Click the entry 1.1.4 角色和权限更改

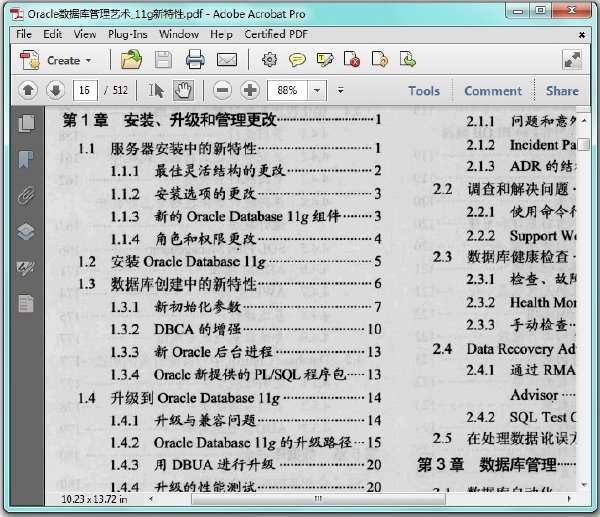pyautogui.click(x=246, y=239)
